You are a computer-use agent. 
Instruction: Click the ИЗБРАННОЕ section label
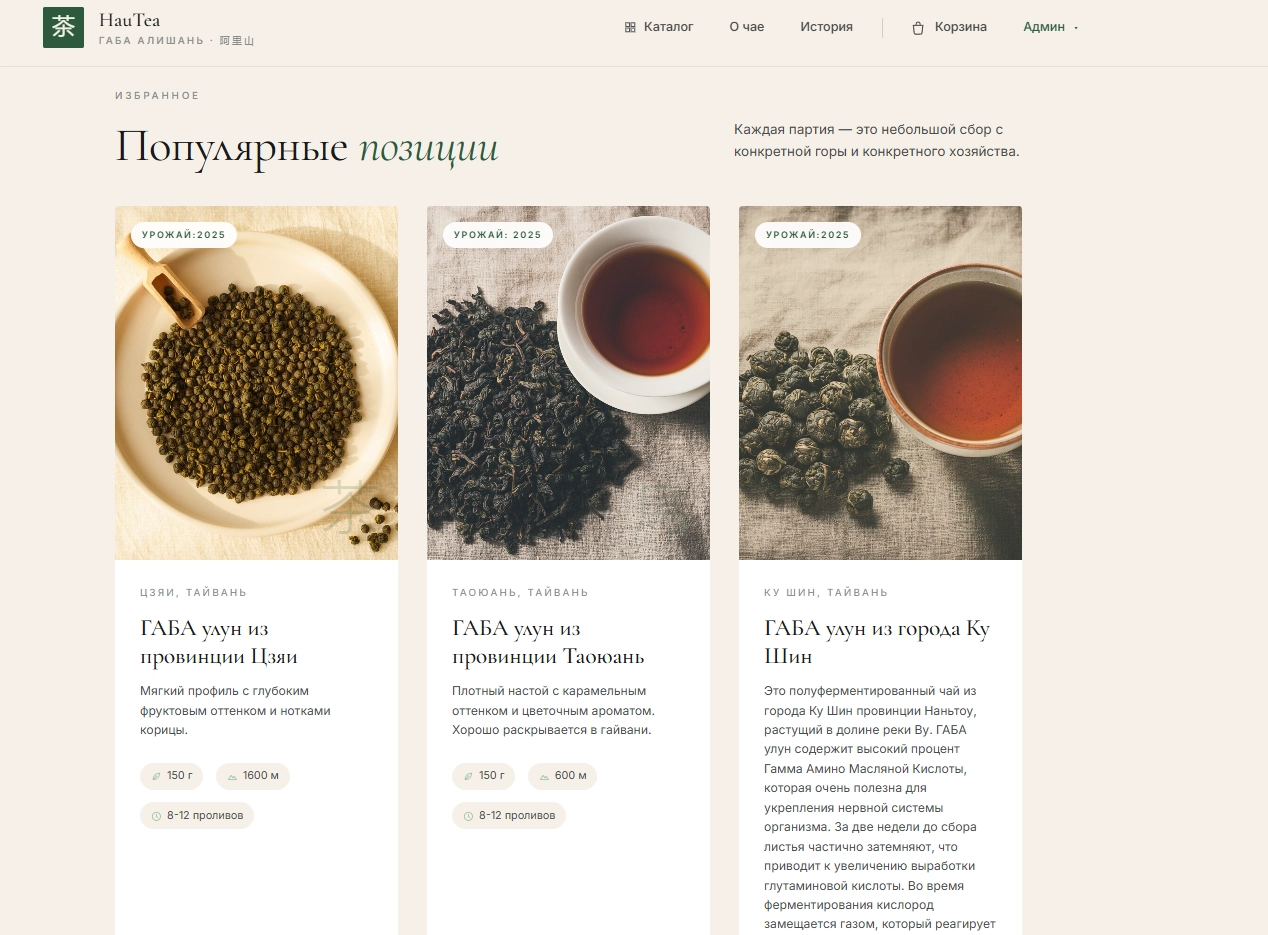coord(157,96)
